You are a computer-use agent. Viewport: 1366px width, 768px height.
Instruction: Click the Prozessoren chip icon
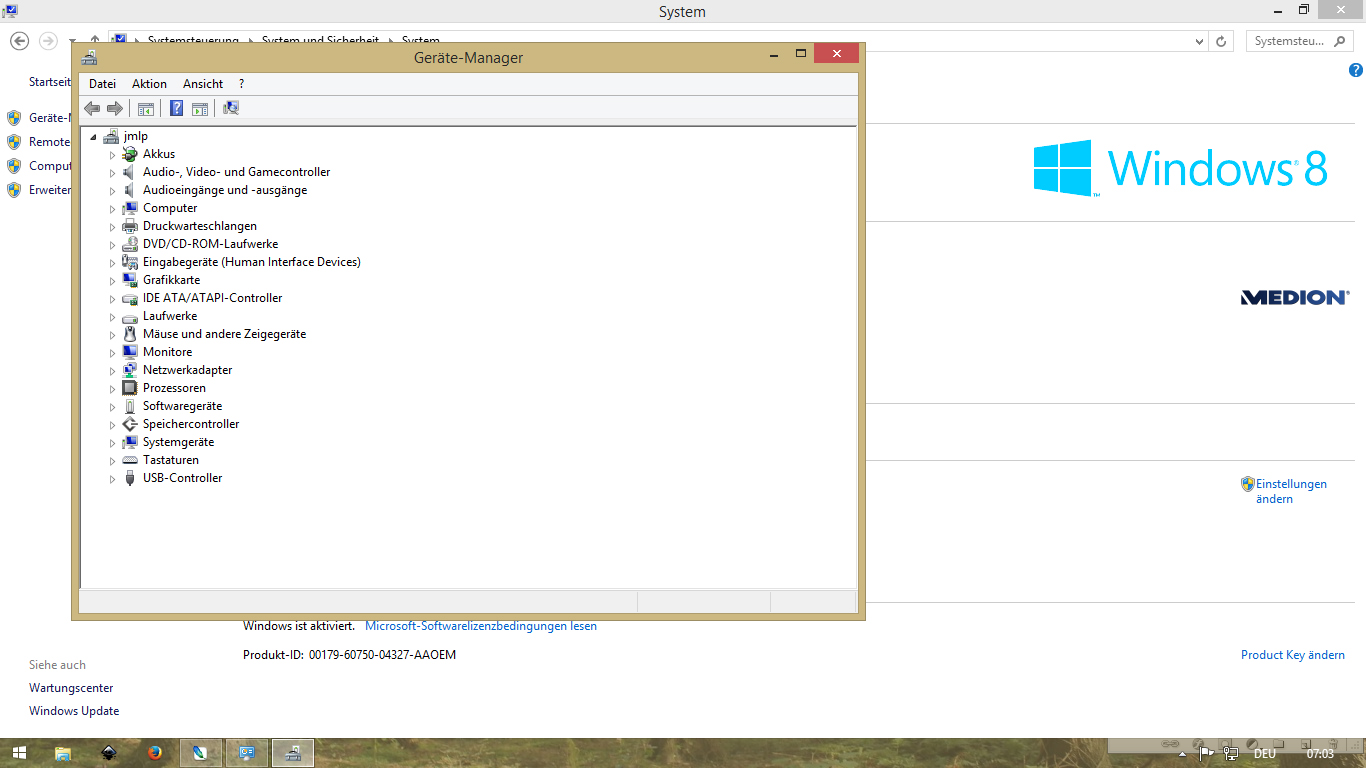(x=130, y=388)
